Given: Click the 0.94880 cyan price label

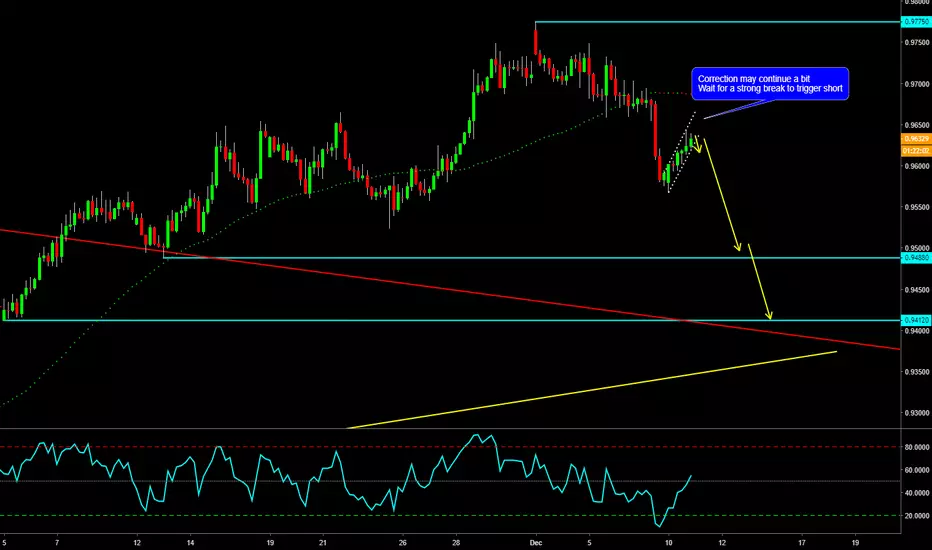Looking at the screenshot, I should coord(916,258).
